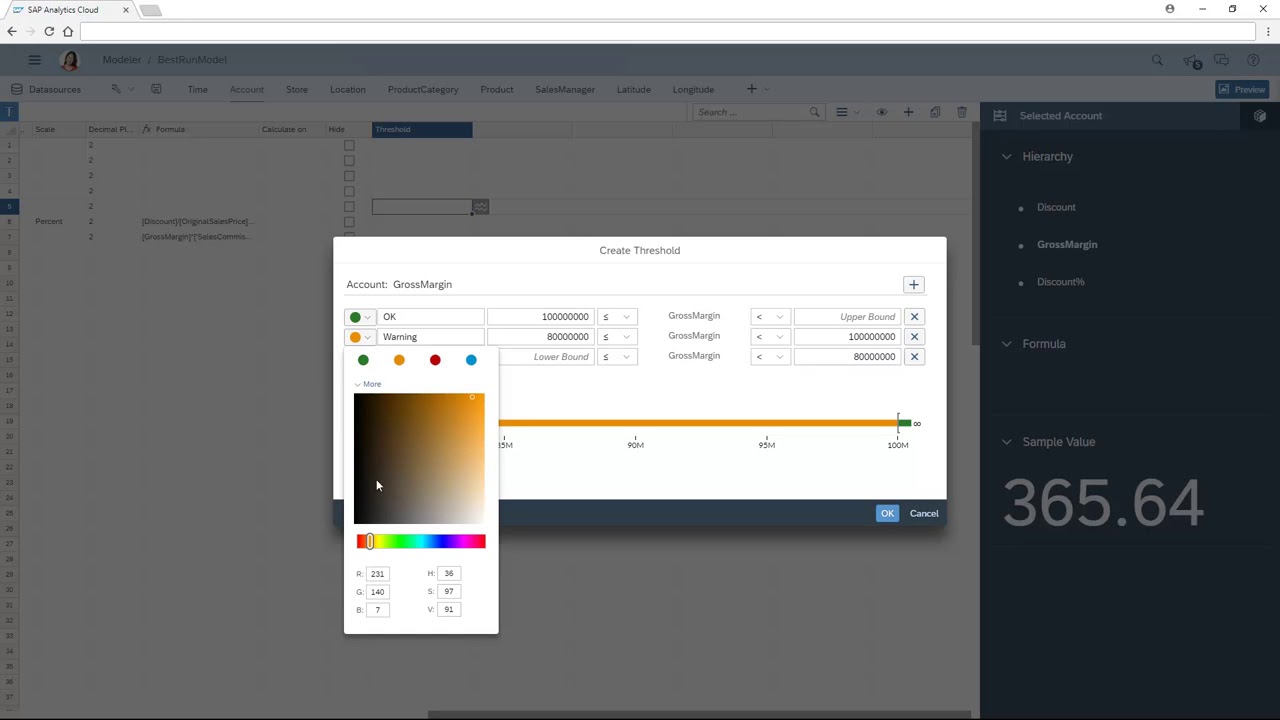Click the rainbow hue slider bar
This screenshot has height=720, width=1280.
tap(421, 542)
